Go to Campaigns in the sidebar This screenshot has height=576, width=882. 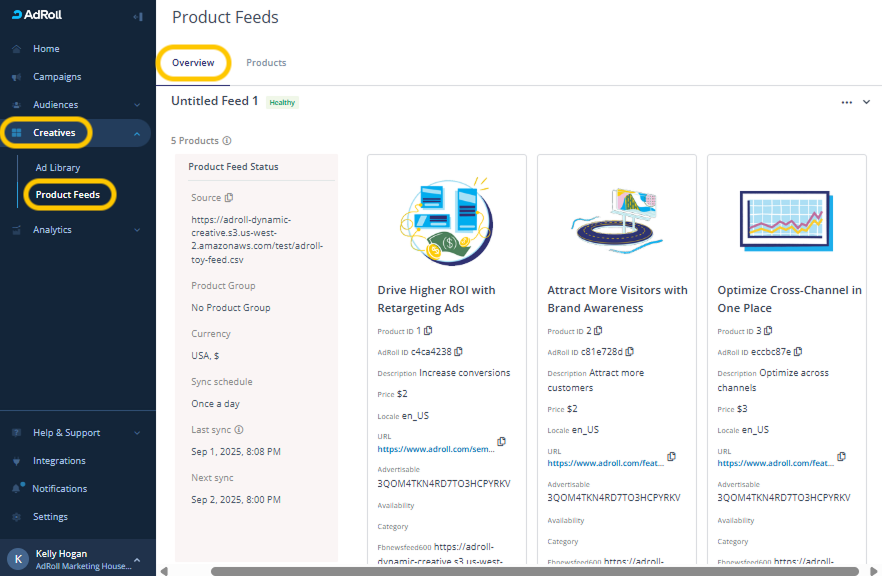click(57, 77)
